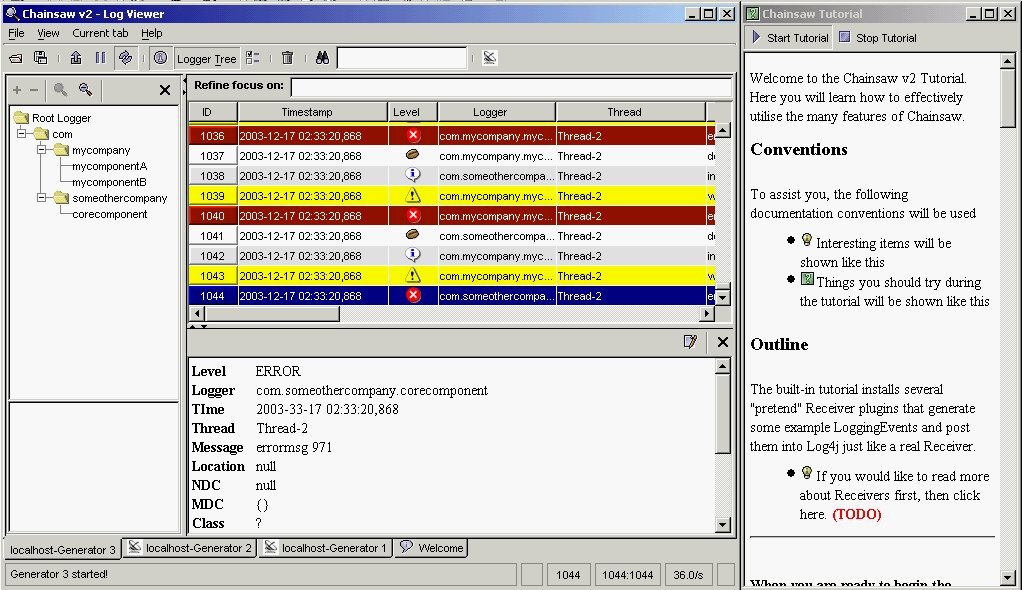Viewport: 1022px width, 590px height.
Task: Toggle the circular arrows scroll-to-bottom button
Action: pos(125,58)
